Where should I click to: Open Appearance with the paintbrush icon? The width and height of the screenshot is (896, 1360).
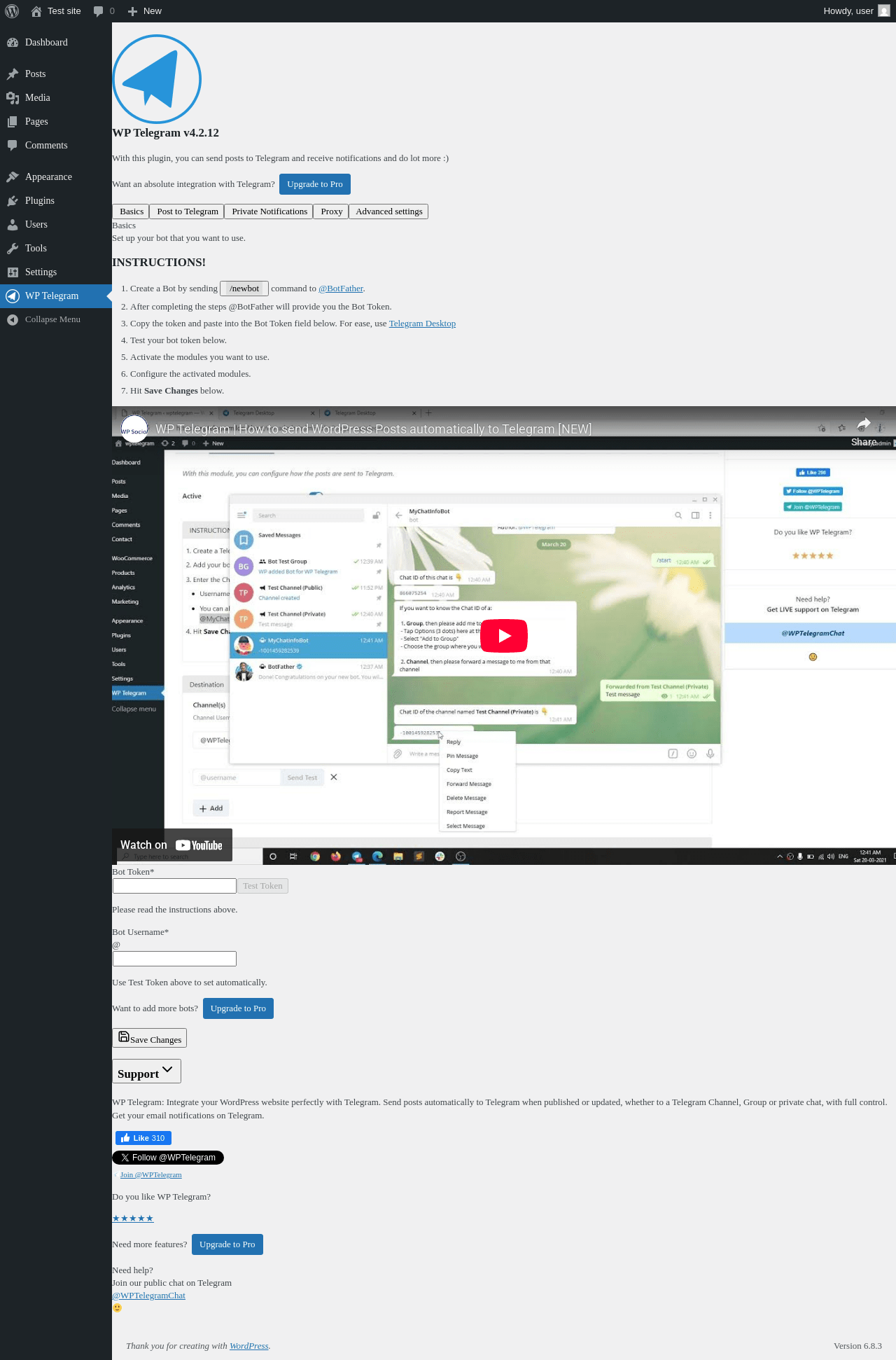[x=56, y=177]
